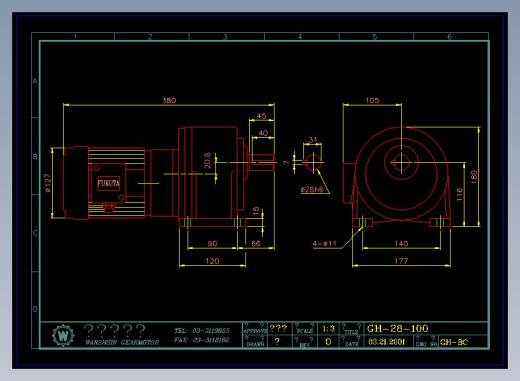Click the 03.21.2001 date entry
This screenshot has height=381, width=520.
(x=386, y=342)
